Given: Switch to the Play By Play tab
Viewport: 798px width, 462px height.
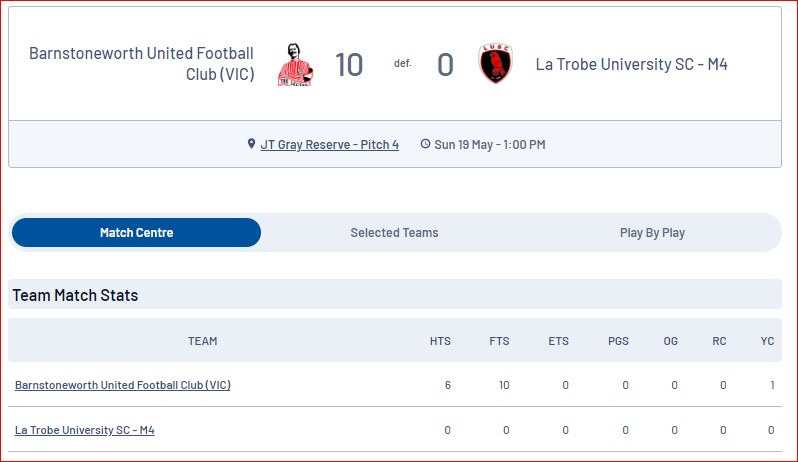Looking at the screenshot, I should (652, 233).
